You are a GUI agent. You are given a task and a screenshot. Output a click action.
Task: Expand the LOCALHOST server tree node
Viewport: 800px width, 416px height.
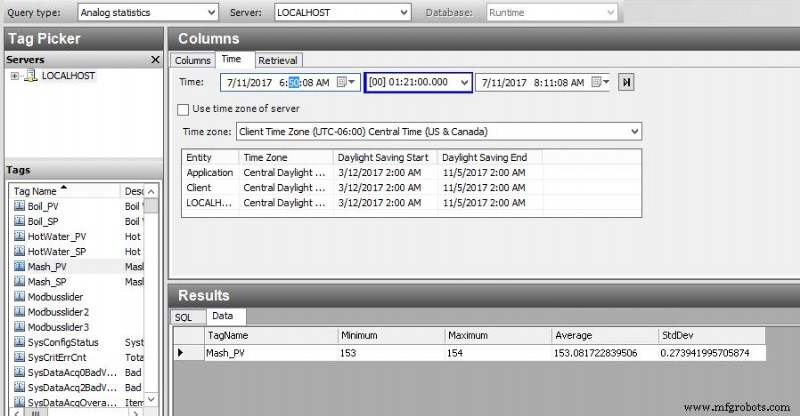coord(15,76)
